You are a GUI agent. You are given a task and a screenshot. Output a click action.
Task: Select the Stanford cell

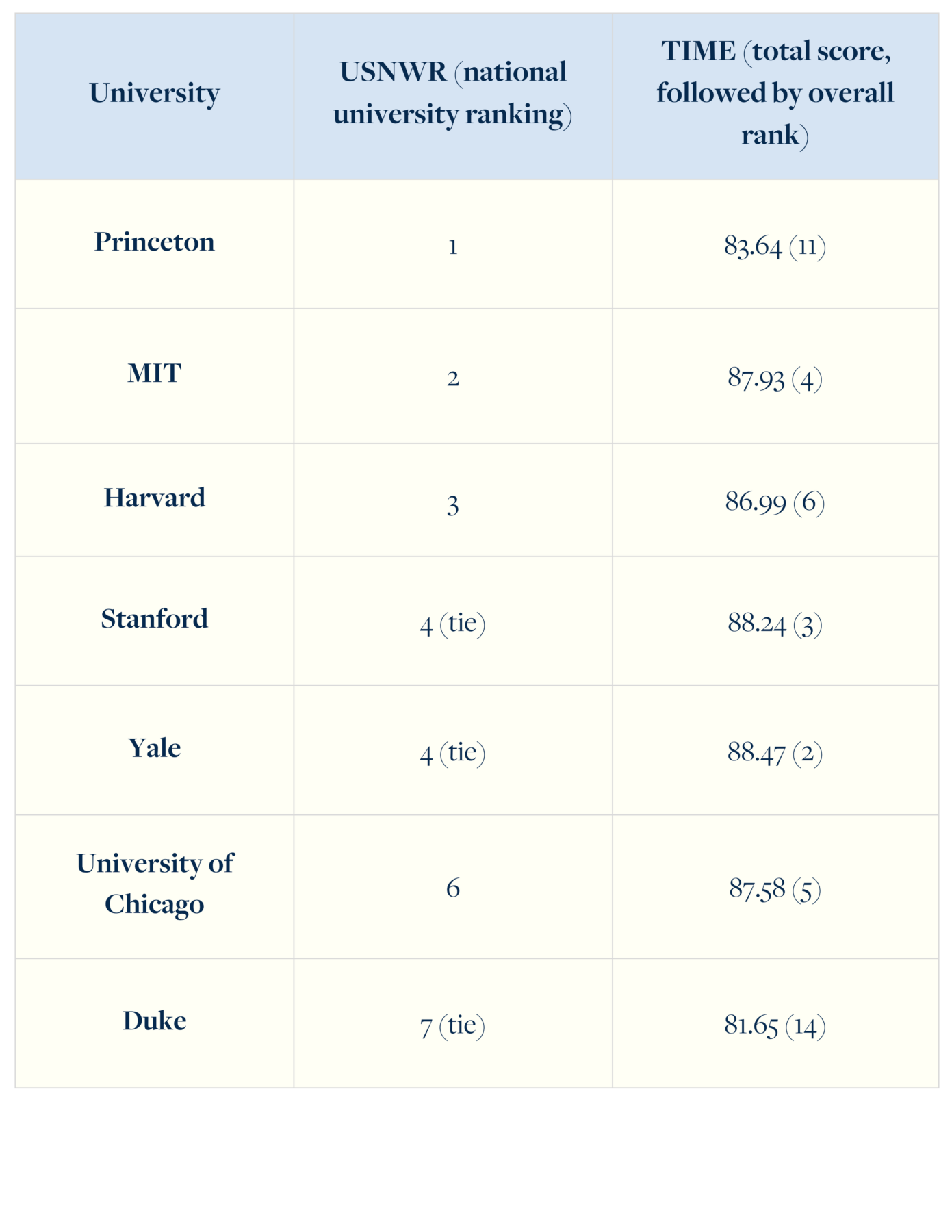tap(155, 619)
